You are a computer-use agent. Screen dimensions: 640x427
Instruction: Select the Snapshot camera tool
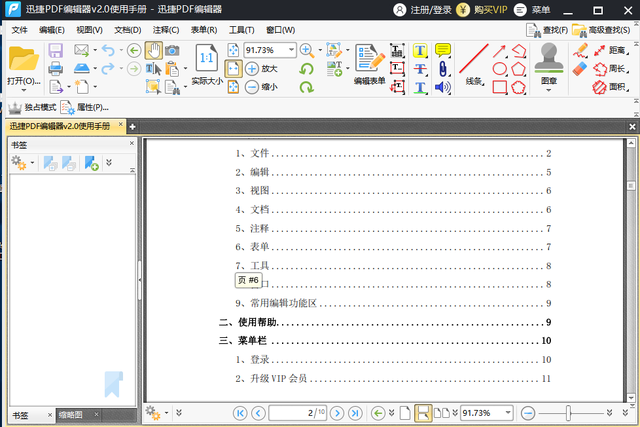coord(172,51)
